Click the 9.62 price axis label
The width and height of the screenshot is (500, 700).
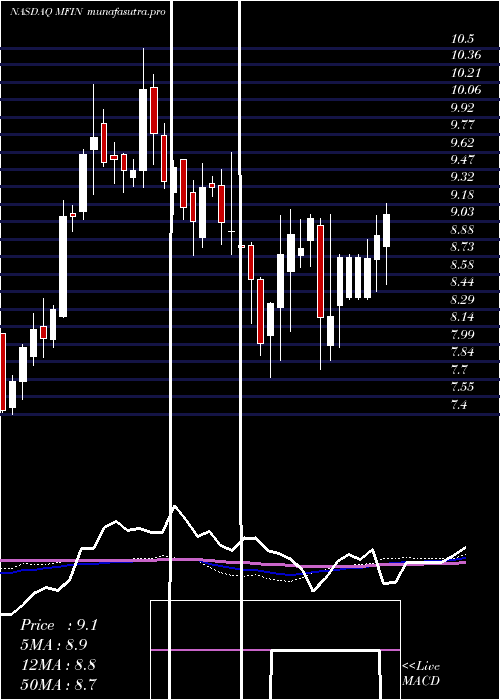(x=462, y=142)
